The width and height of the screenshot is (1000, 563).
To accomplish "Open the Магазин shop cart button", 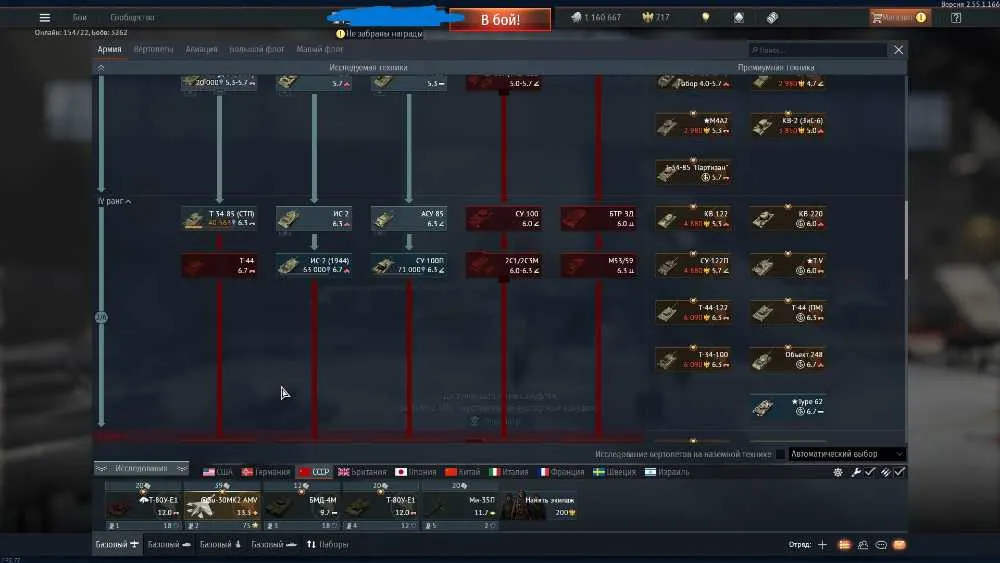I will [899, 18].
